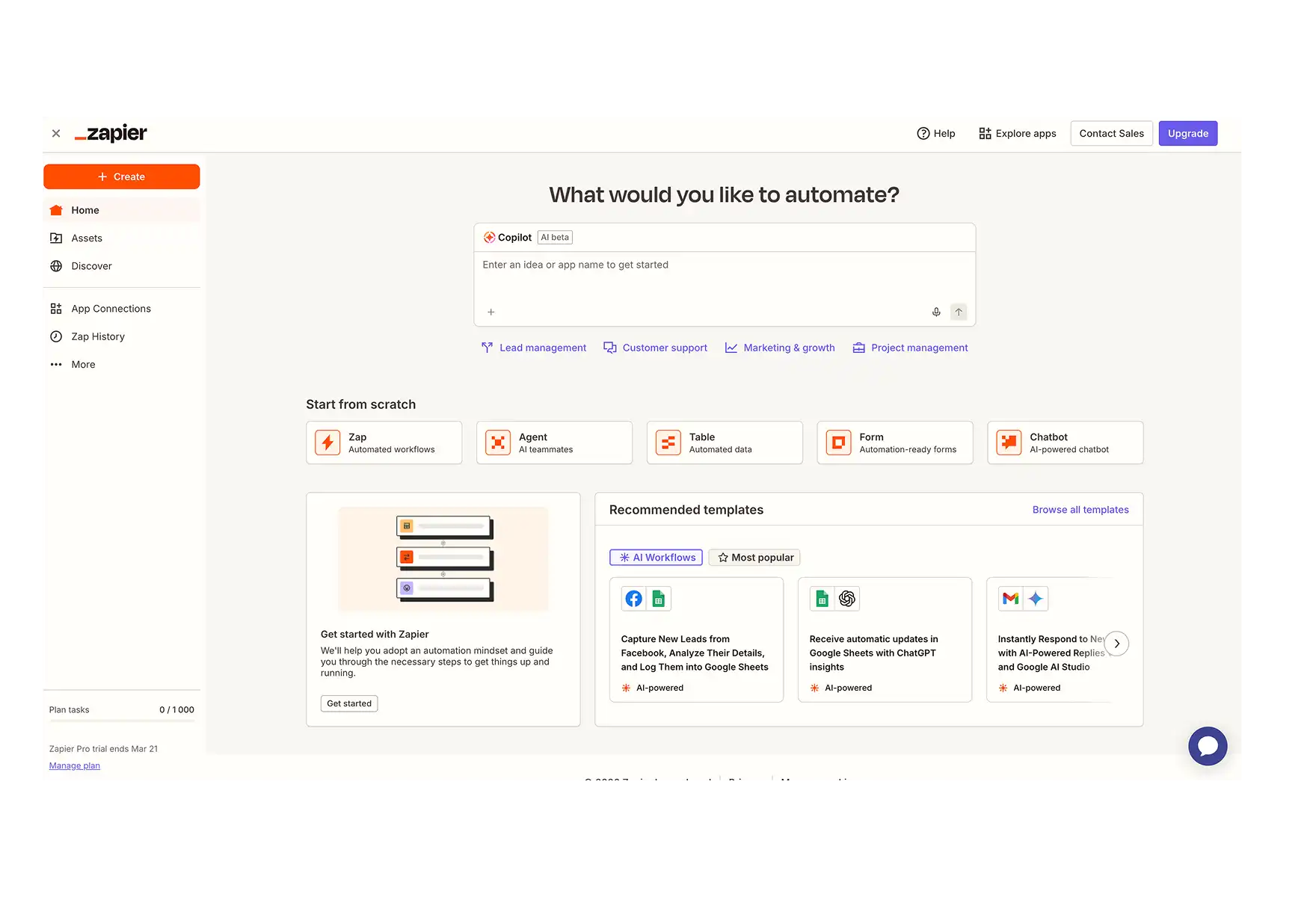Select Zap to create automated workflows
The width and height of the screenshot is (1316, 897).
tap(384, 442)
